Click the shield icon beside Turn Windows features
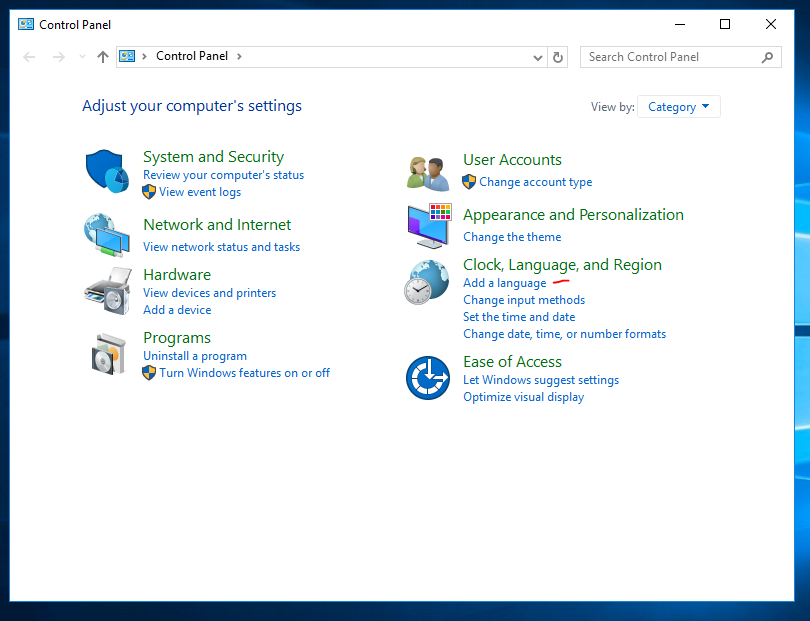This screenshot has width=810, height=621. tap(149, 372)
